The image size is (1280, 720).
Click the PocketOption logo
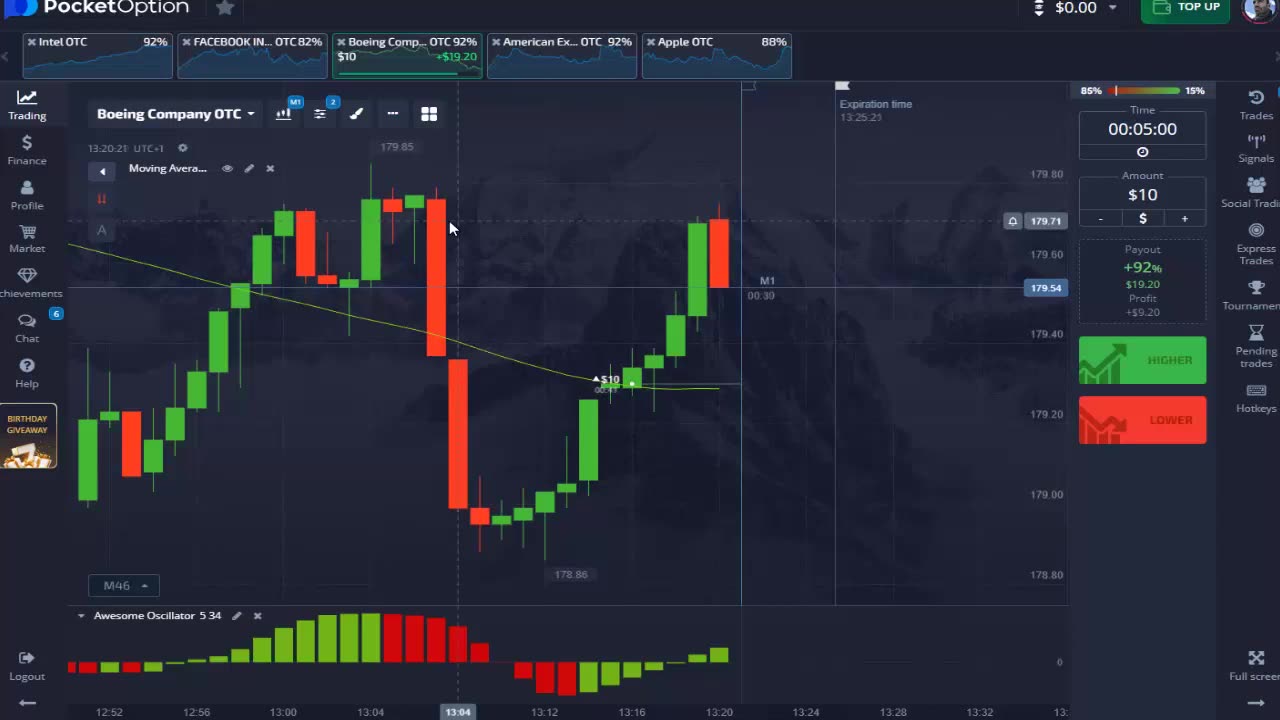pyautogui.click(x=97, y=8)
